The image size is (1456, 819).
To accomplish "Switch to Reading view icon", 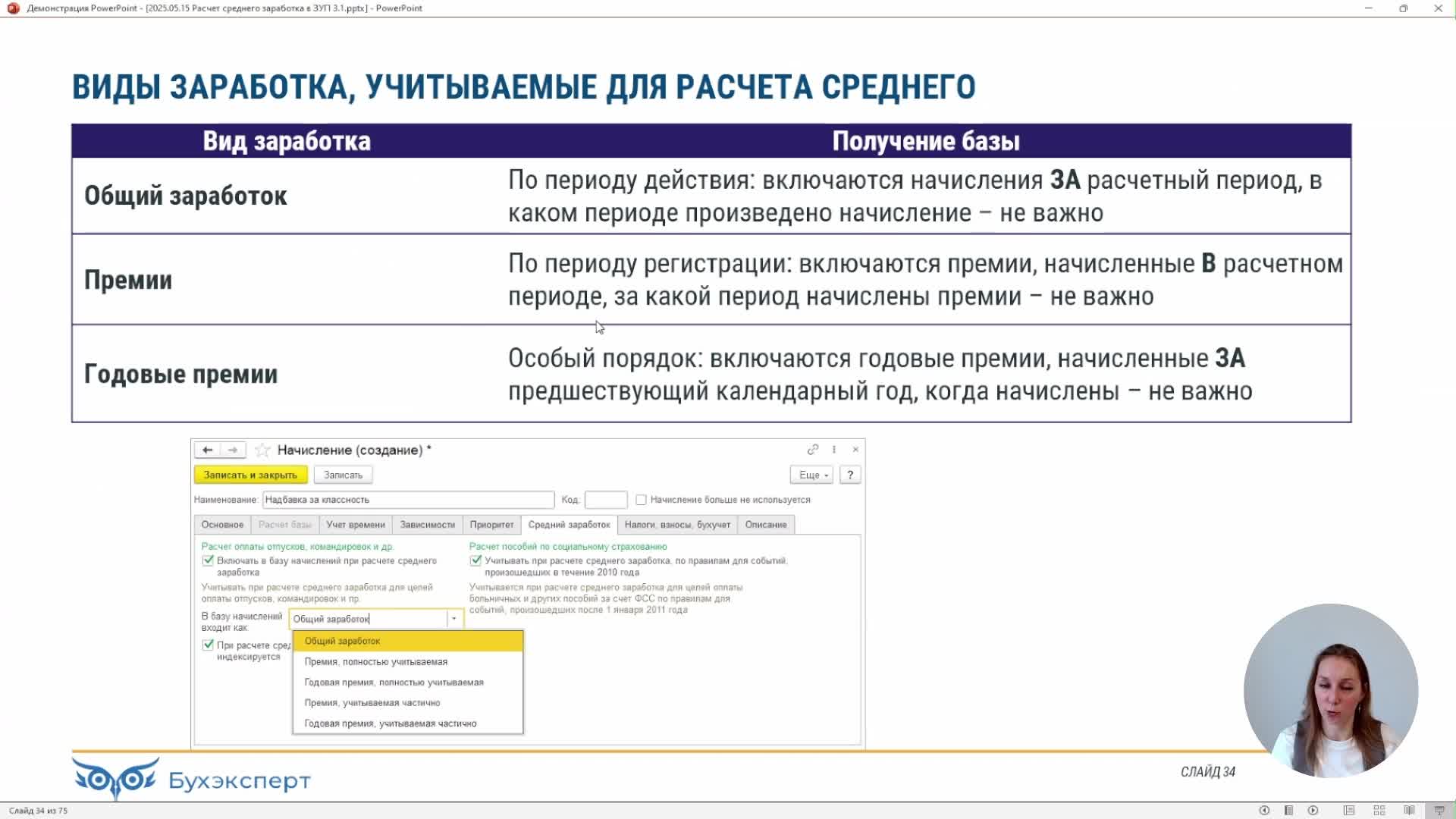I will click(x=1409, y=811).
